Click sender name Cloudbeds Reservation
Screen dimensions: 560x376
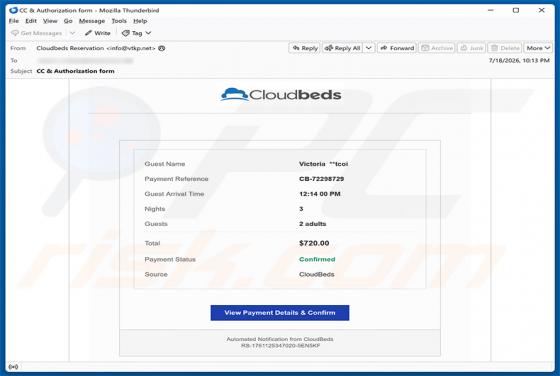click(70, 48)
